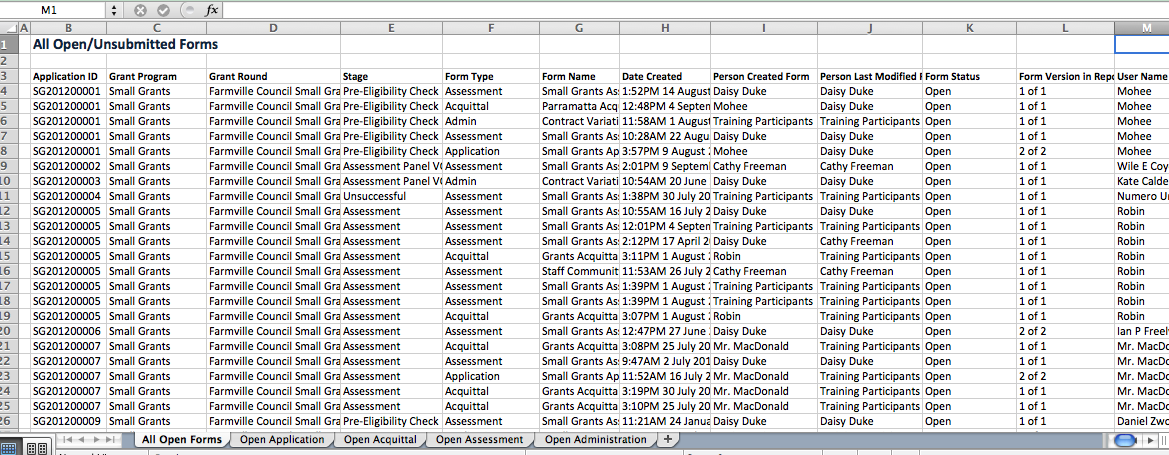
Task: Open the Open Application sheet tab
Action: tap(282, 440)
